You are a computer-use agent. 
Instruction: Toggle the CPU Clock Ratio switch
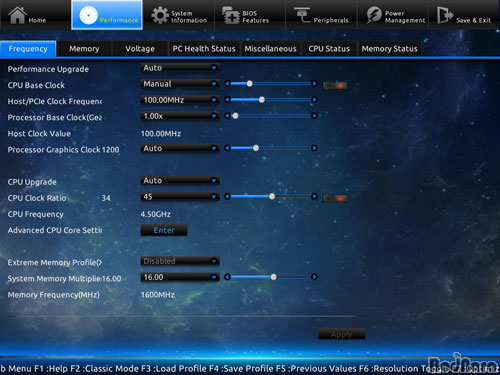click(335, 198)
